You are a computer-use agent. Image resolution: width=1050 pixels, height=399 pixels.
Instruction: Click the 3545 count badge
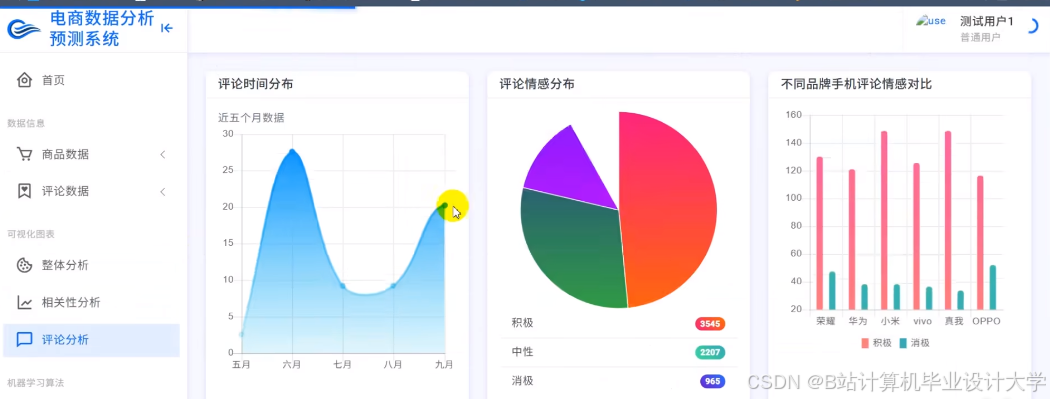(x=710, y=324)
